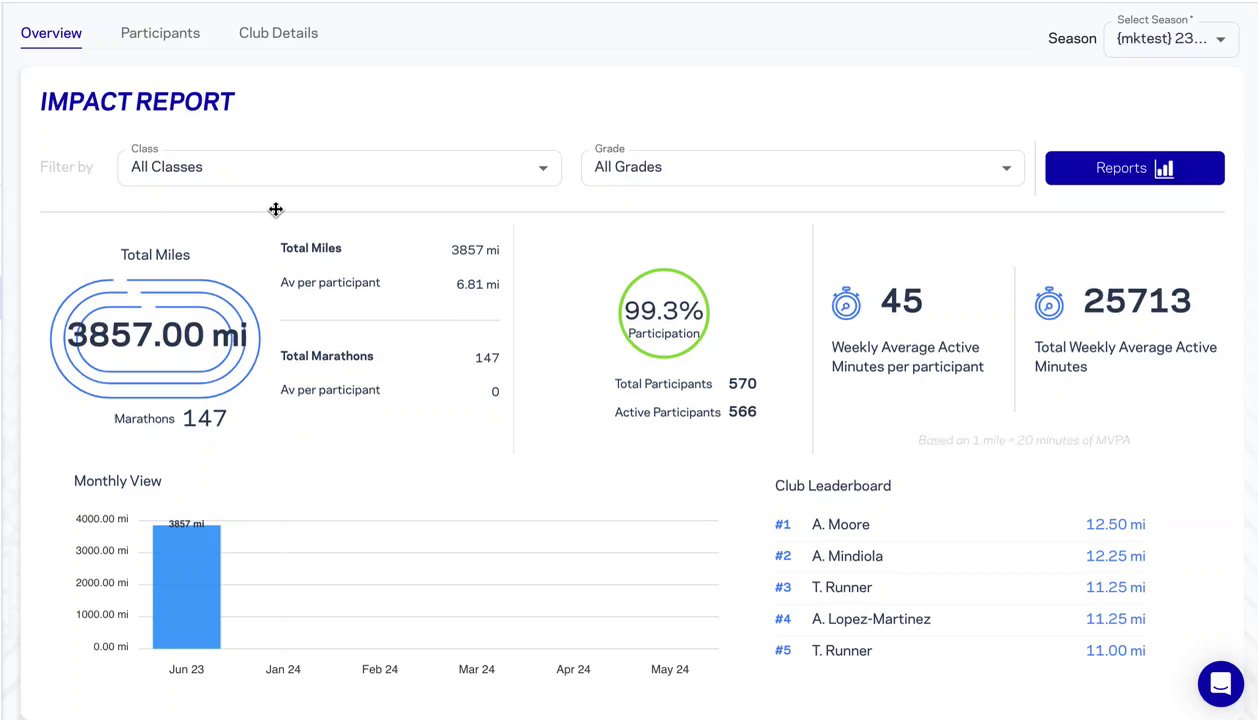This screenshot has height=720, width=1258.
Task: Click the running track Total Miles graphic
Action: tap(155, 336)
